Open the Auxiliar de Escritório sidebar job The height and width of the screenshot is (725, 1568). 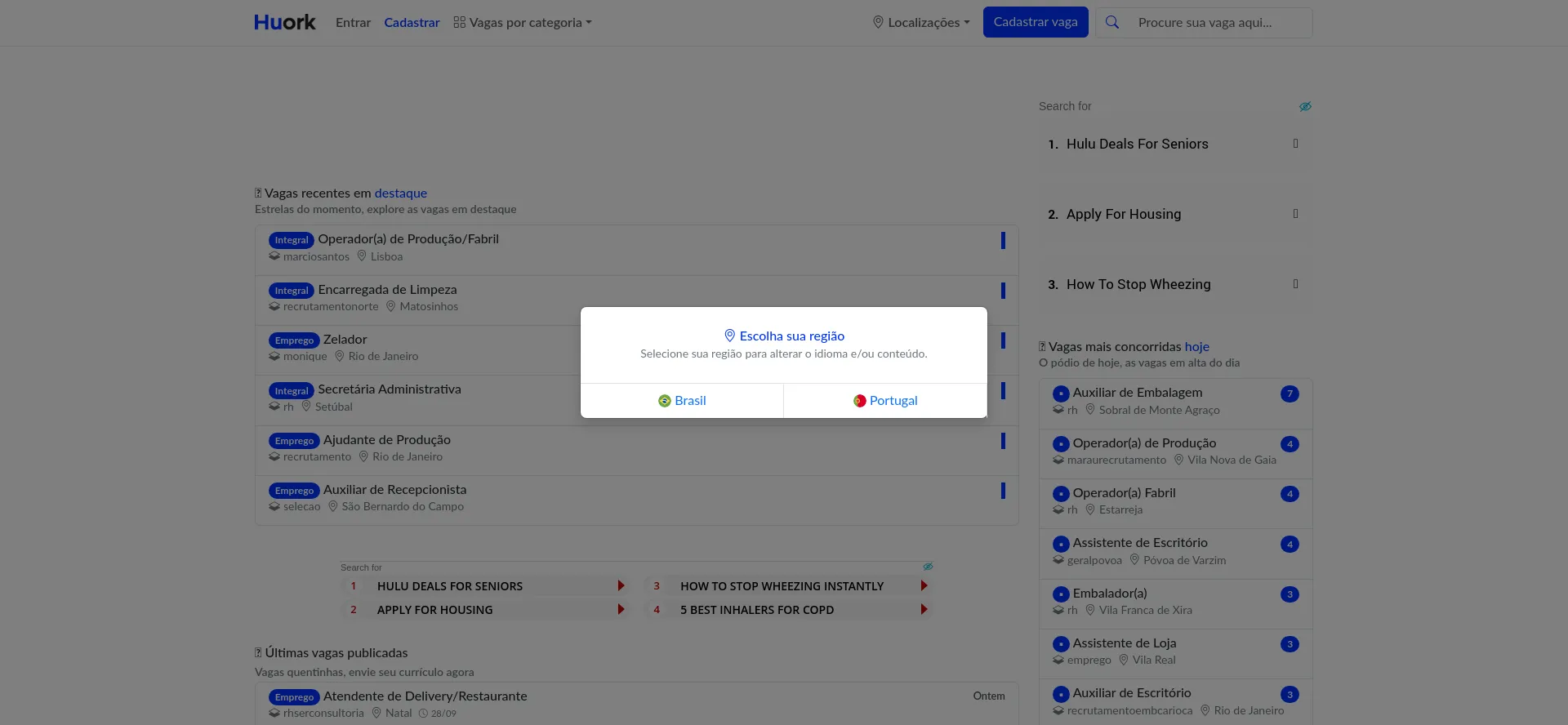click(1132, 693)
